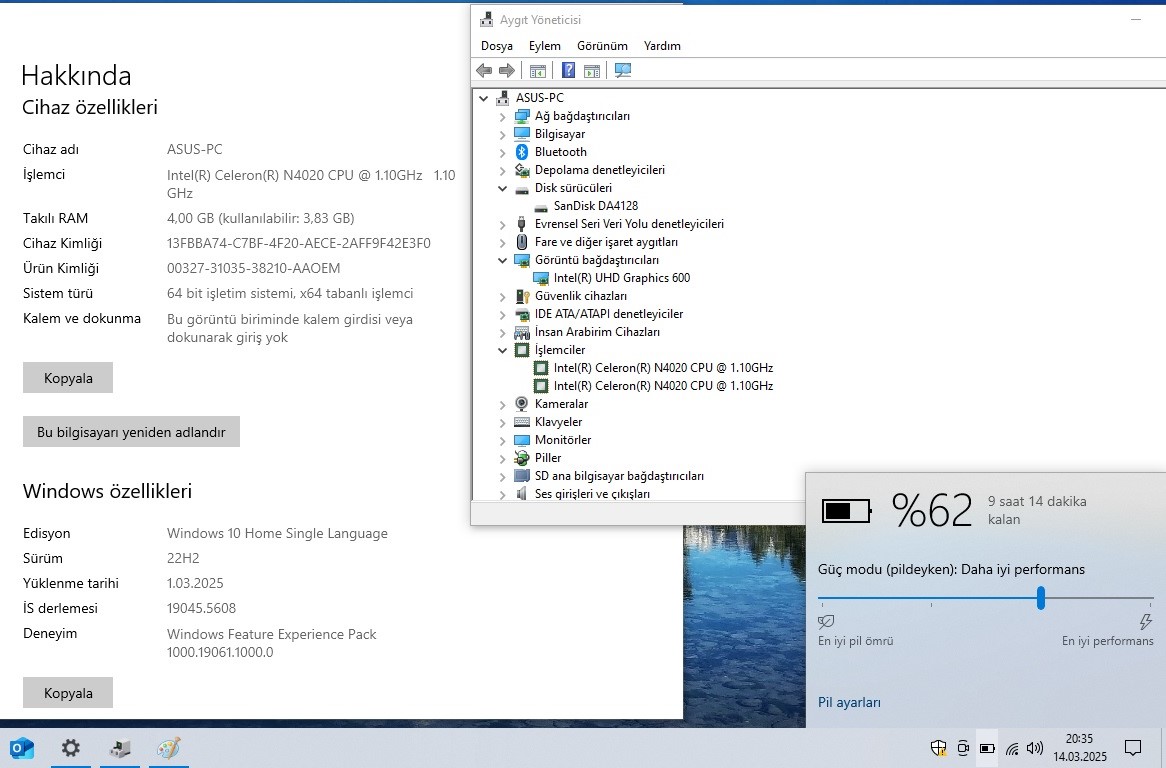
Task: Expand the Monitörler category
Action: [x=502, y=441]
